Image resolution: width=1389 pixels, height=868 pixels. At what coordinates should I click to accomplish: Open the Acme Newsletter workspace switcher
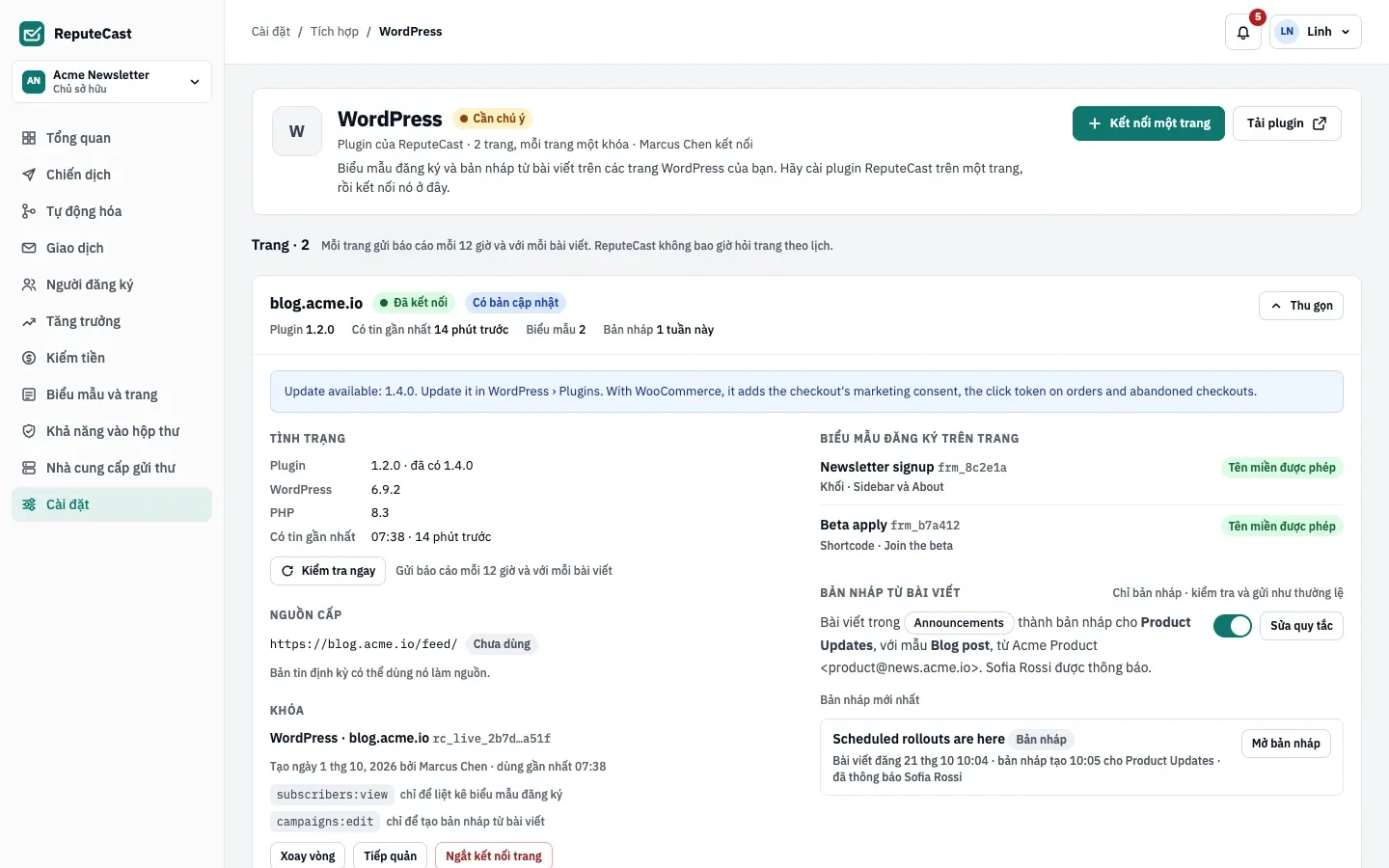coord(112,82)
